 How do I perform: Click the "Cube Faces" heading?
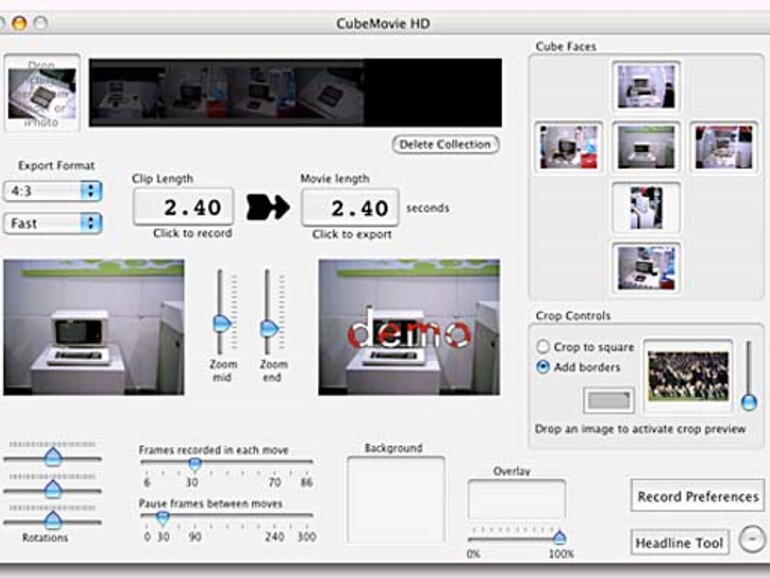(x=566, y=47)
